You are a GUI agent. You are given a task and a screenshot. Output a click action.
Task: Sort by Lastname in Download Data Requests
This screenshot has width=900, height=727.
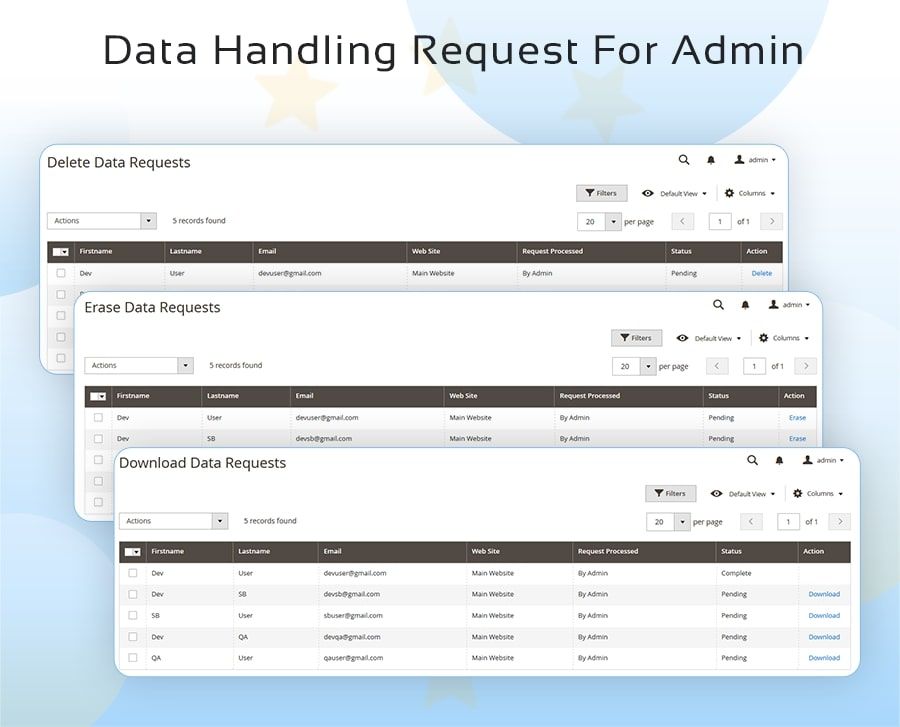pyautogui.click(x=254, y=551)
